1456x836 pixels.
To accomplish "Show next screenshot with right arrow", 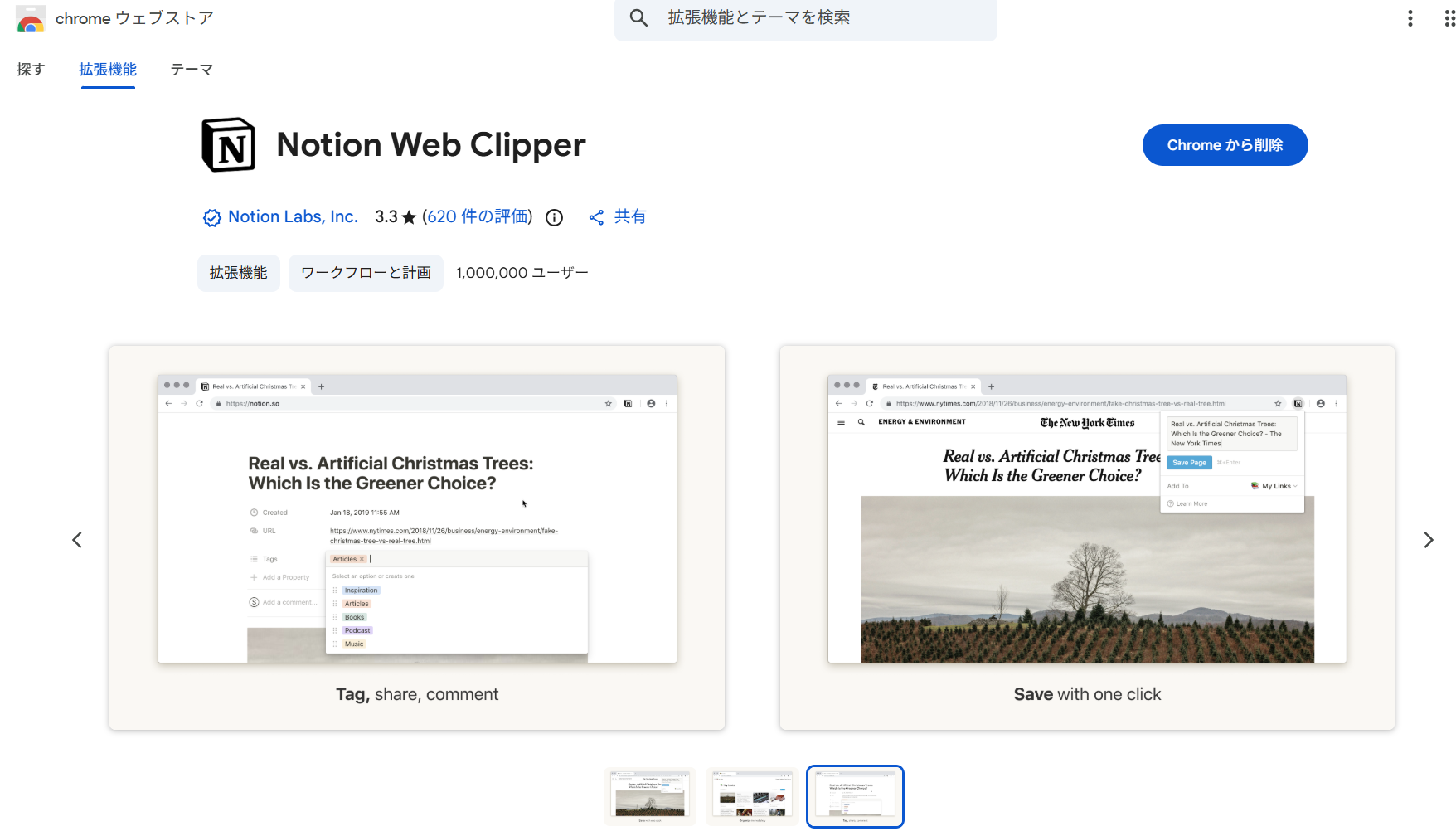I will coord(1428,540).
